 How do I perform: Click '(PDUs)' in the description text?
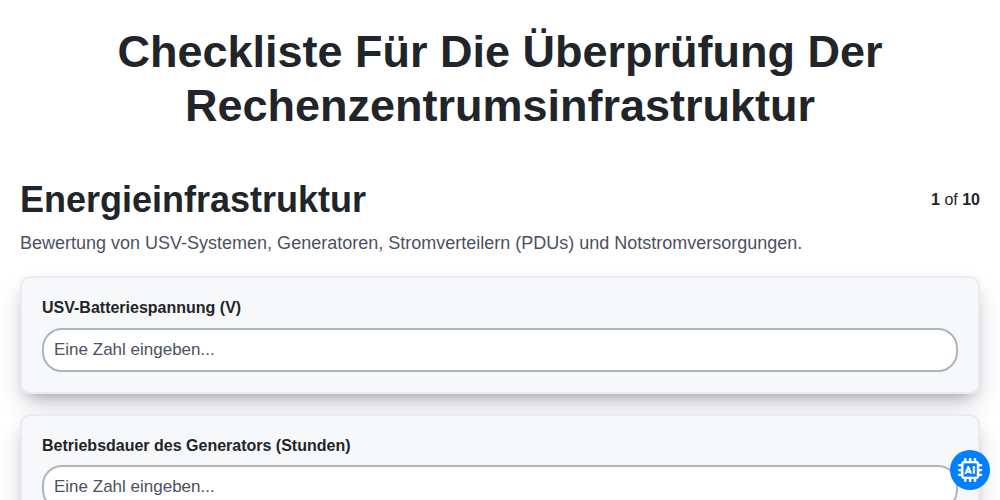pos(545,243)
